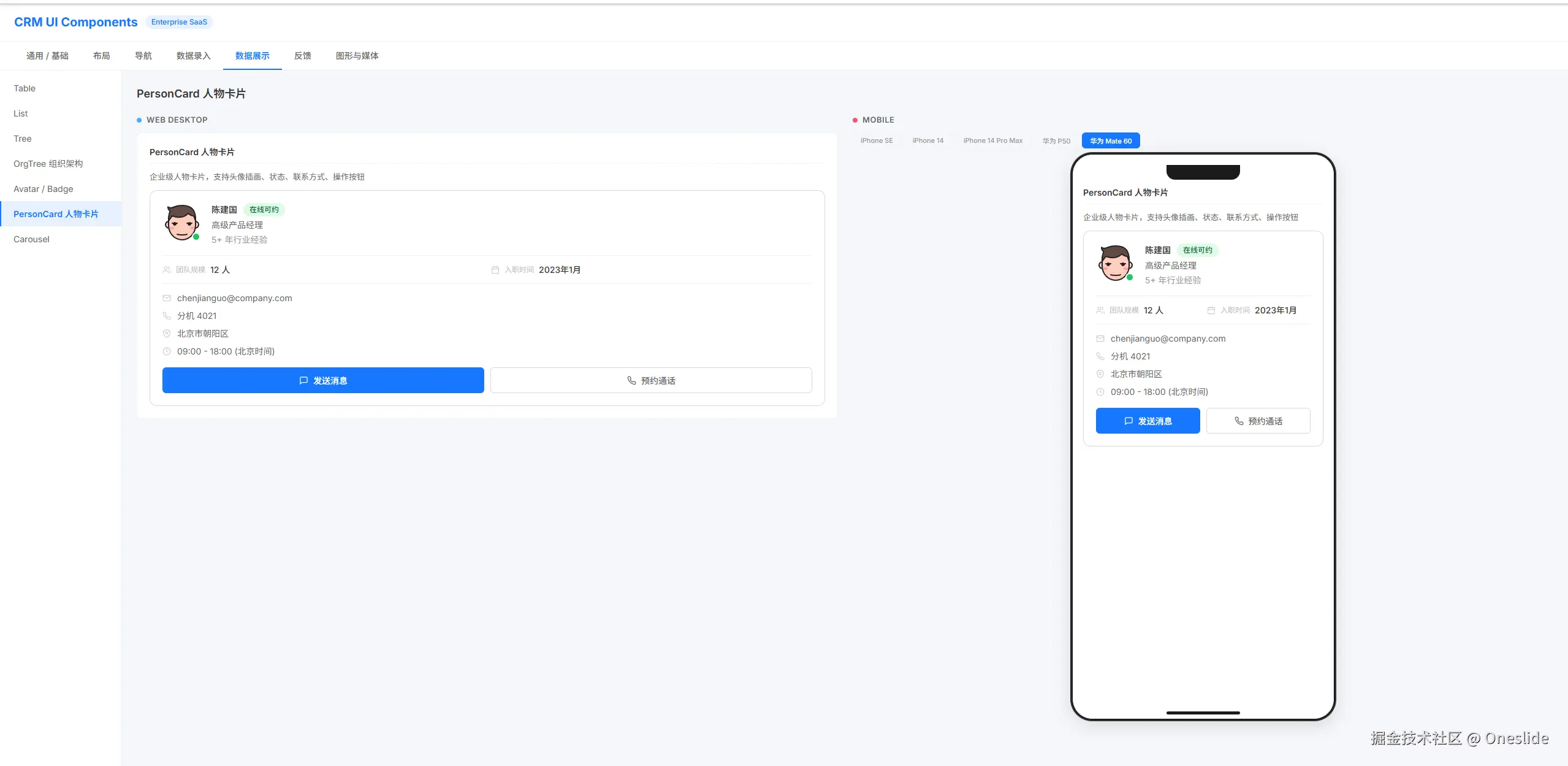Click desktop text 分机 4021

click(x=197, y=316)
